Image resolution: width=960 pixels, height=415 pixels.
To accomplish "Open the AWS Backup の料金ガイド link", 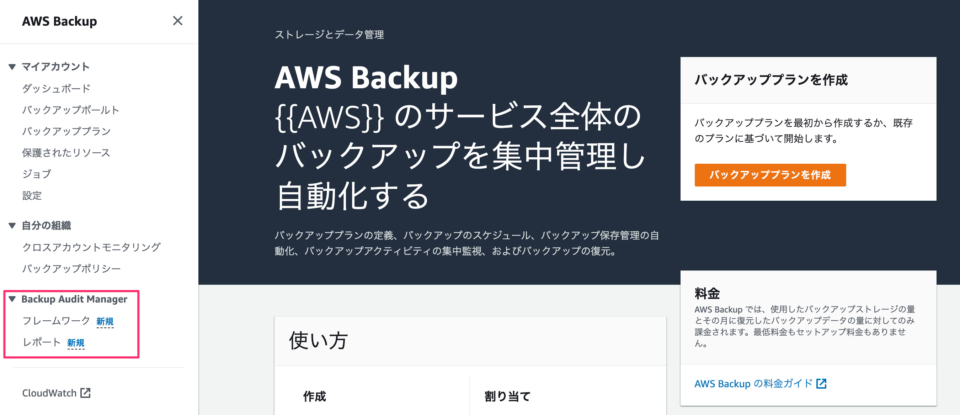I will (x=754, y=384).
